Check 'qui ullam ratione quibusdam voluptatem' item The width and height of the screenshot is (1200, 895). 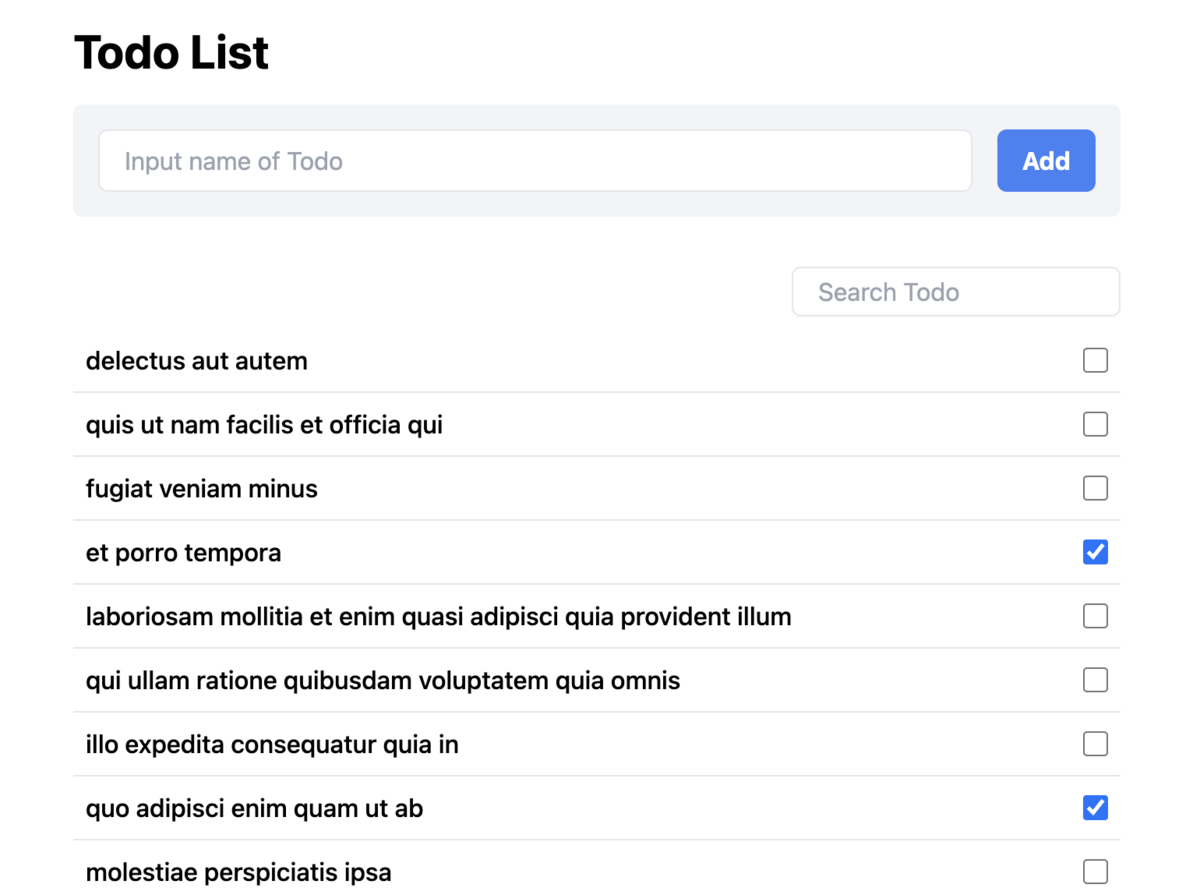[1095, 680]
